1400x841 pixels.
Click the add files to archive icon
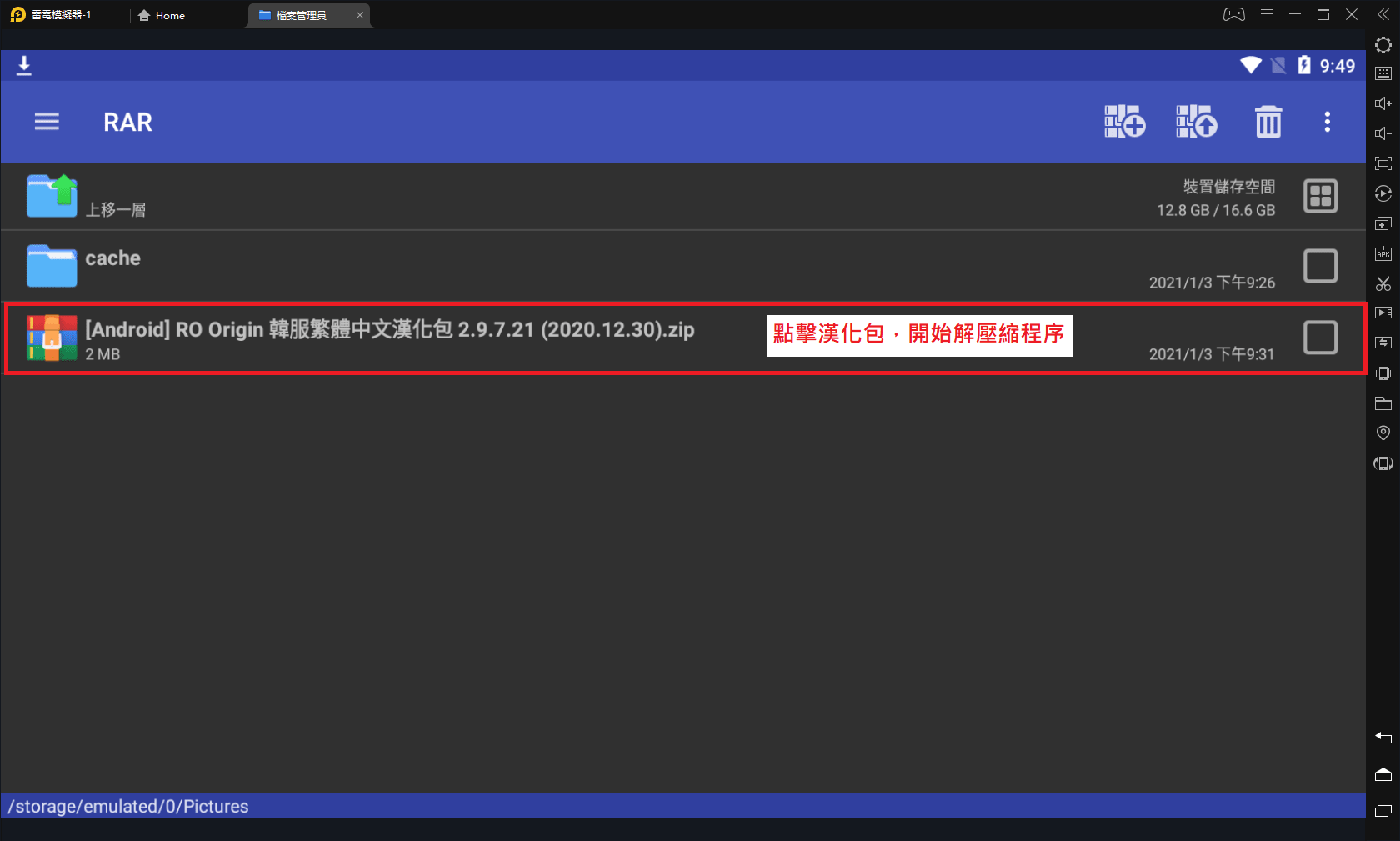(x=1124, y=122)
